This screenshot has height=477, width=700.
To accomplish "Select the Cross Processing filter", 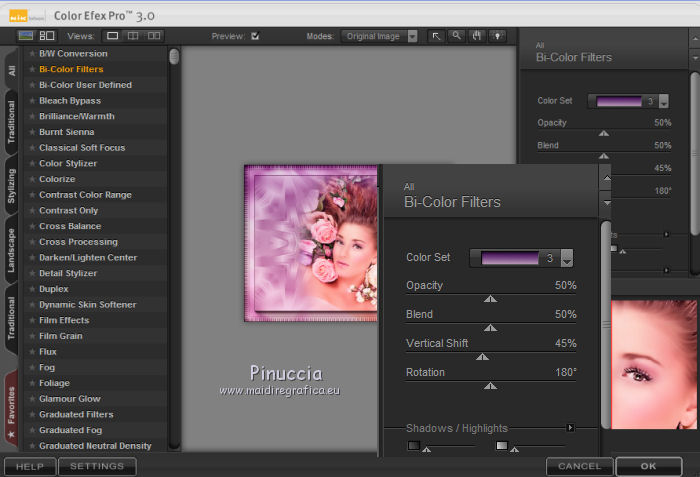I will click(79, 242).
